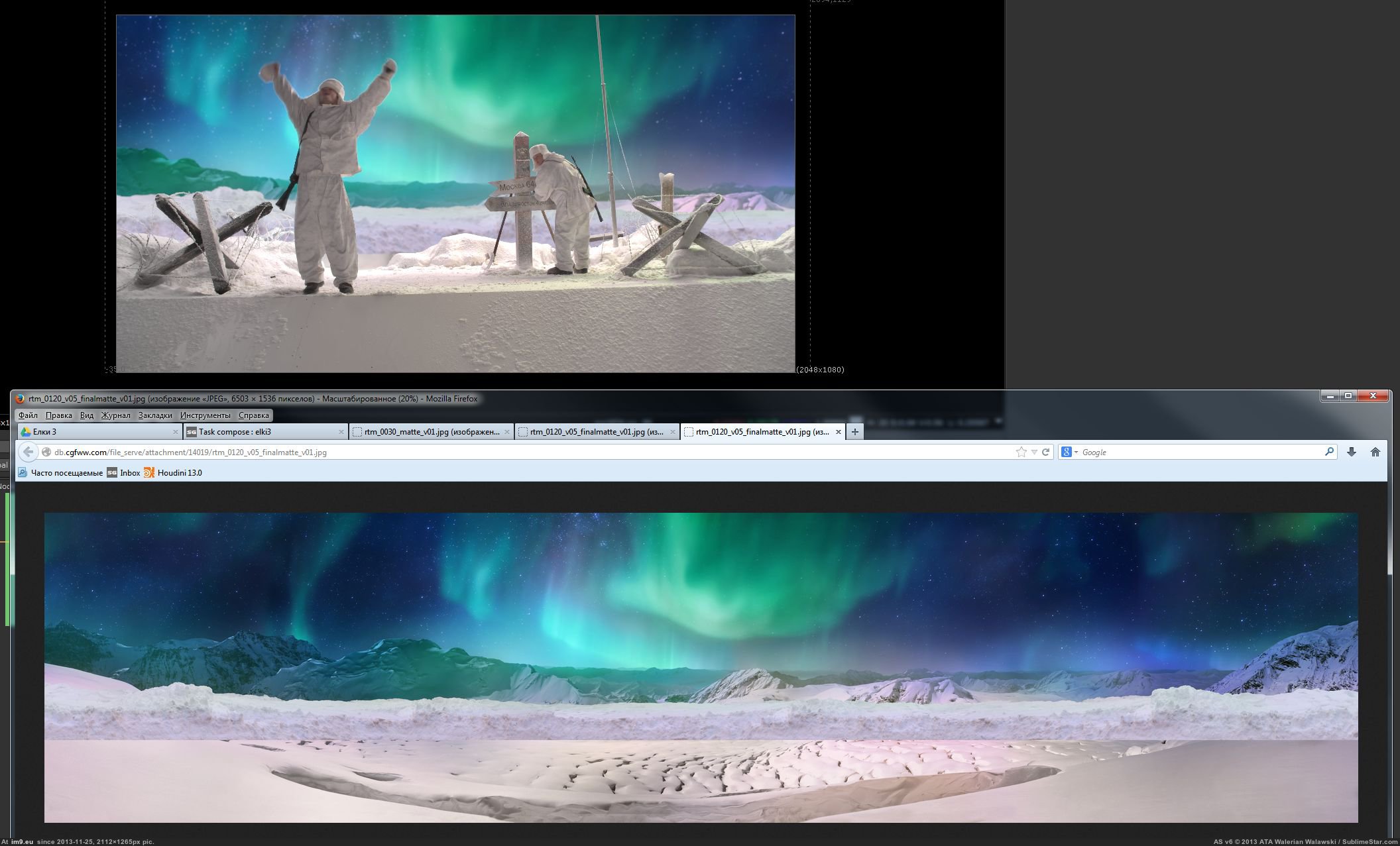Click the Google Drive icon on Елки 3 tab
This screenshot has height=846, width=1400.
26,432
